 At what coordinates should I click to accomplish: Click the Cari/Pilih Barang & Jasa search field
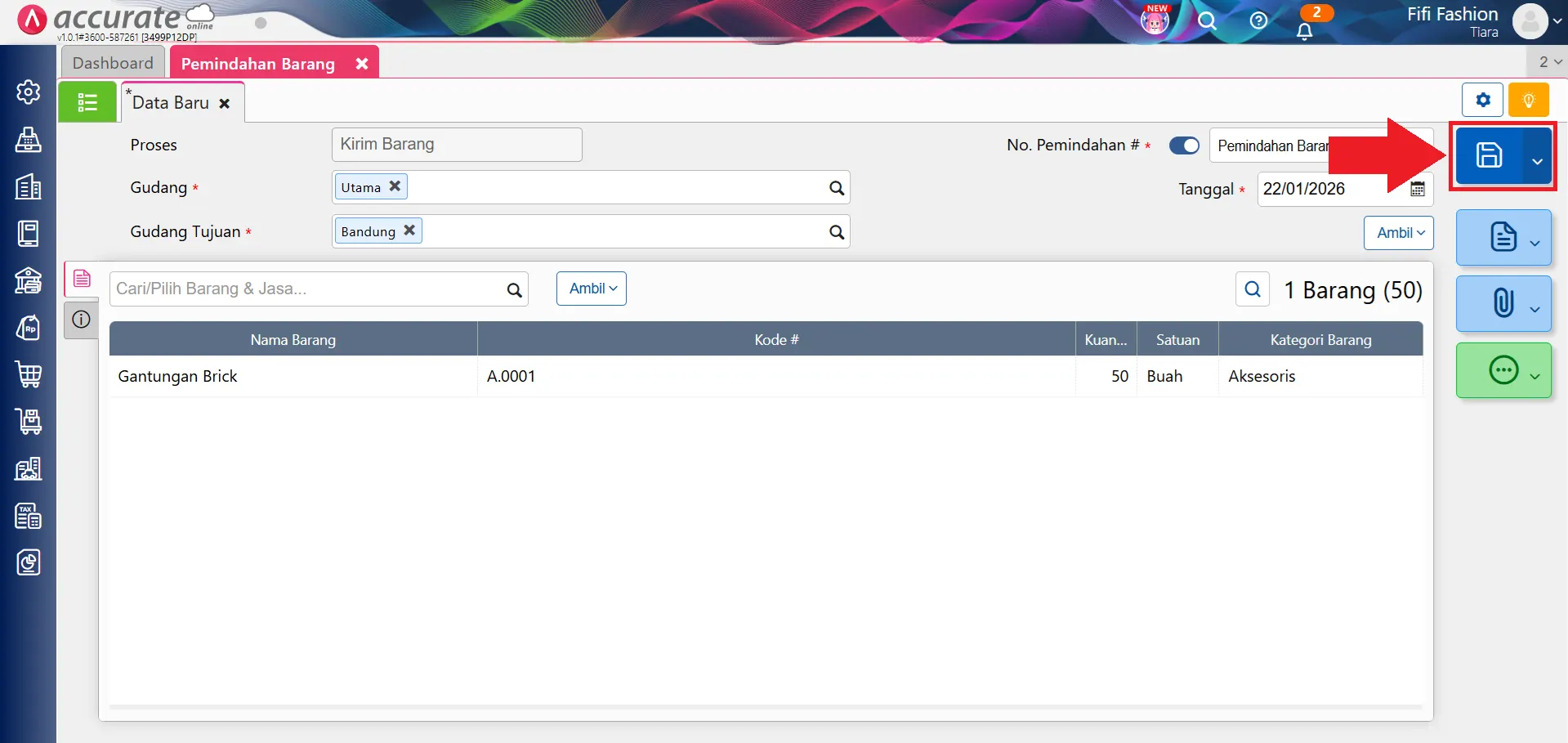tap(307, 289)
